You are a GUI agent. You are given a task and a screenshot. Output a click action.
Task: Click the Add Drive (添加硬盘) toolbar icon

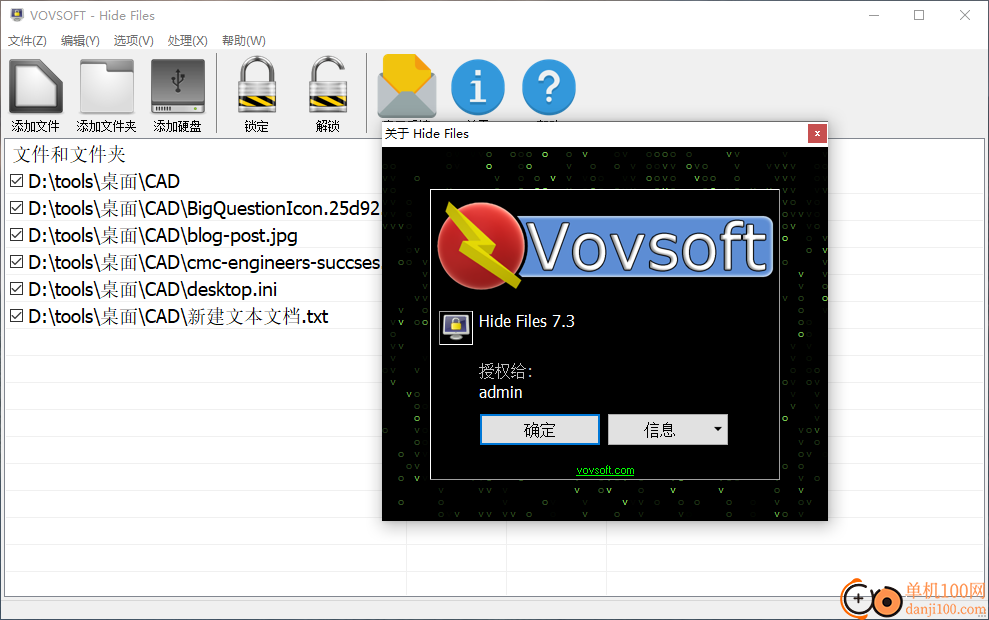pos(178,86)
